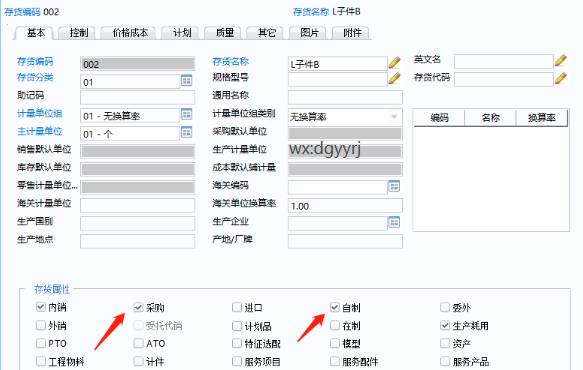Click the 计量单位组 input field

tap(130, 116)
